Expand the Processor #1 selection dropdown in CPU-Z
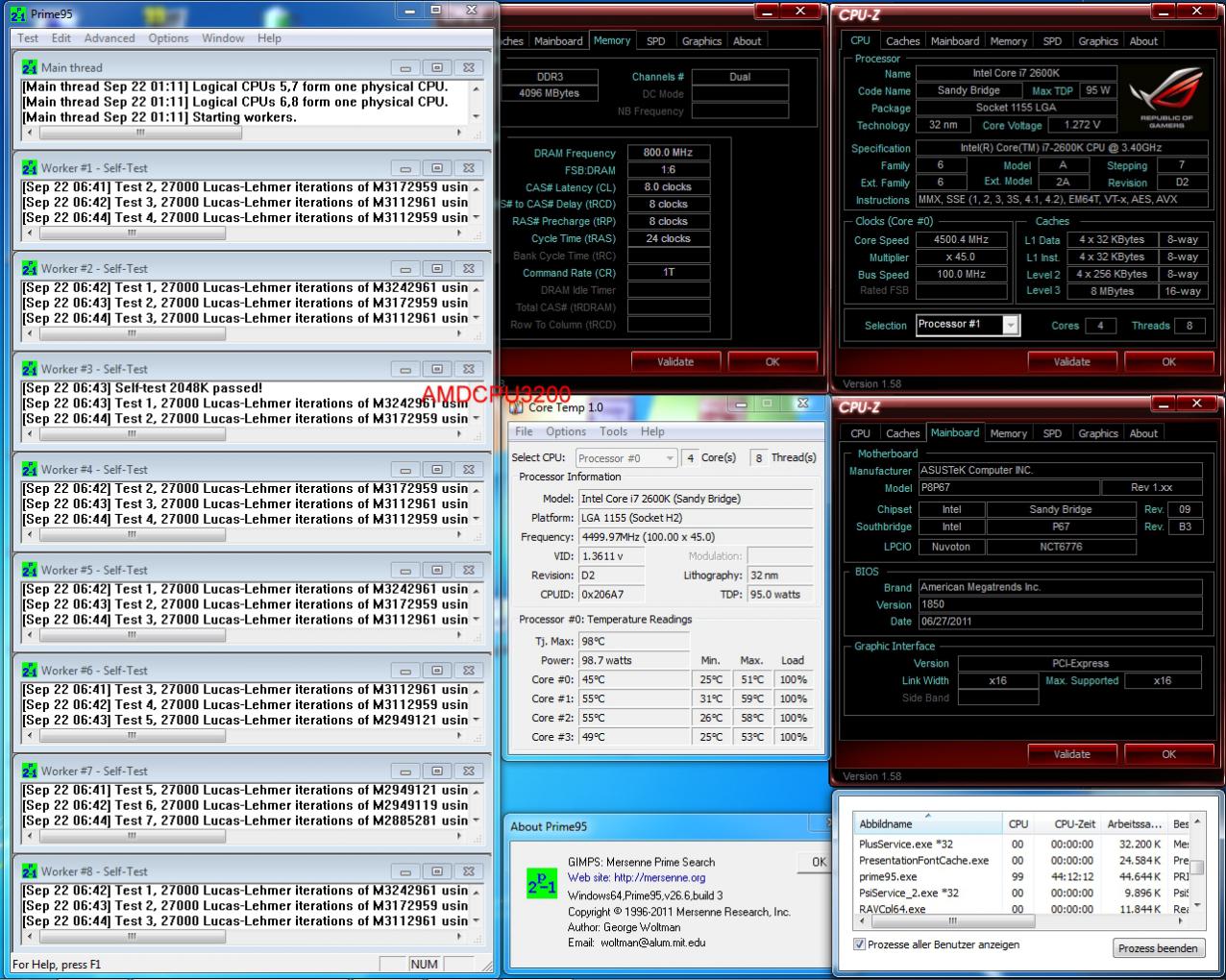Viewport: 1226px width, 980px height. tap(1011, 326)
